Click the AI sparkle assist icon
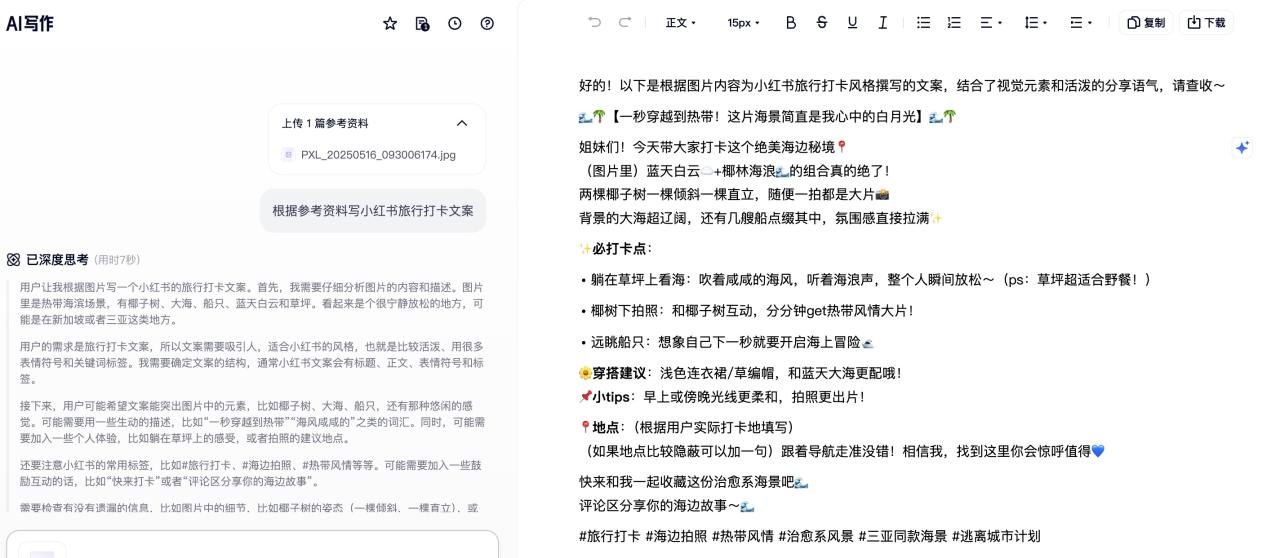 click(1242, 147)
